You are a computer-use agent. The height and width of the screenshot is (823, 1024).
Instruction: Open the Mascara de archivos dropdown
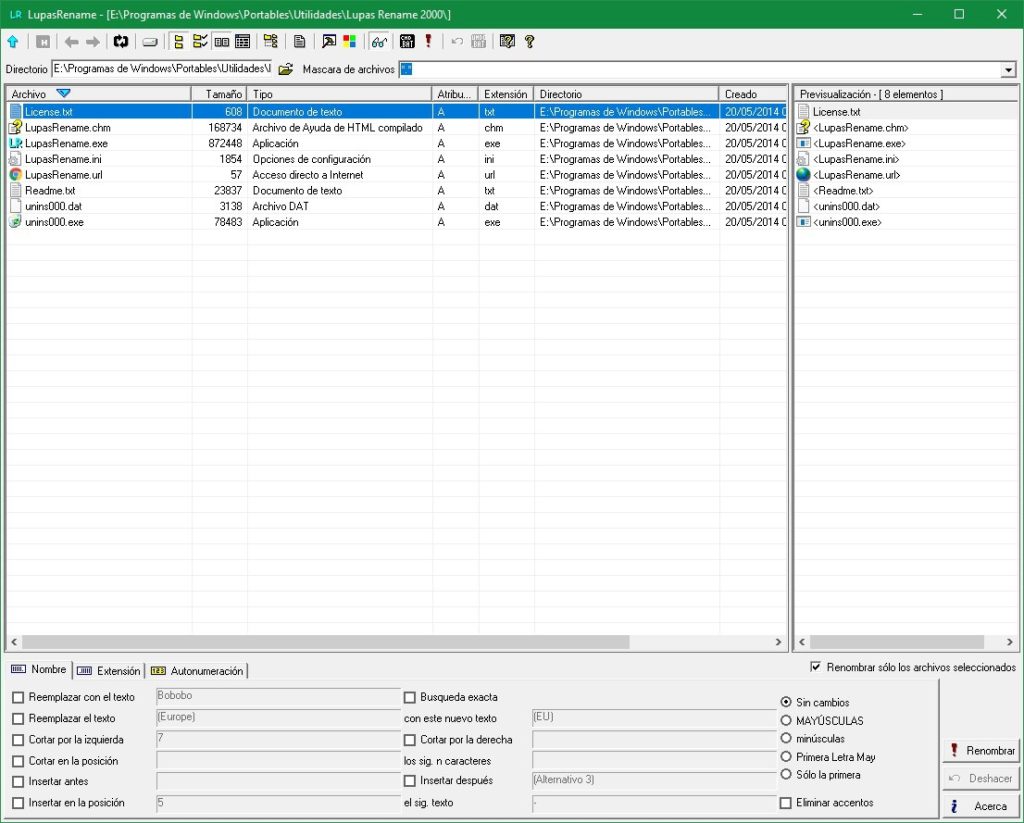click(1008, 70)
